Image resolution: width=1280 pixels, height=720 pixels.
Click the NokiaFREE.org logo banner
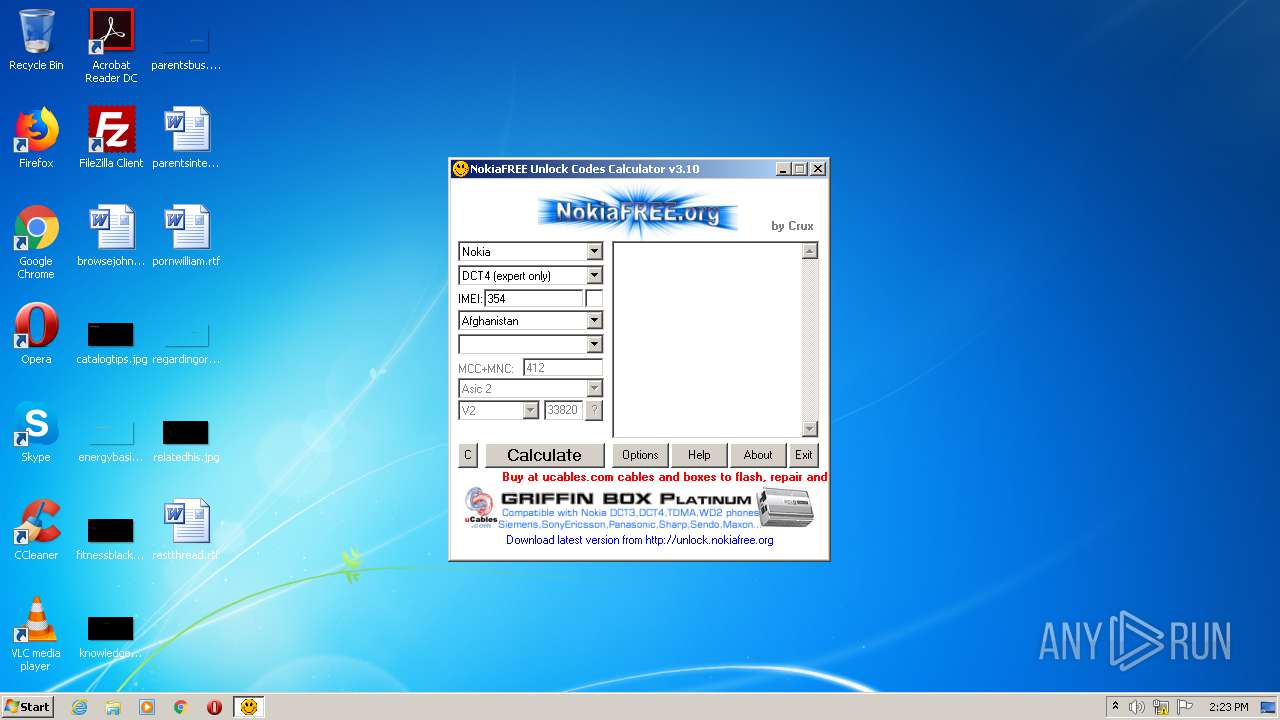tap(637, 212)
